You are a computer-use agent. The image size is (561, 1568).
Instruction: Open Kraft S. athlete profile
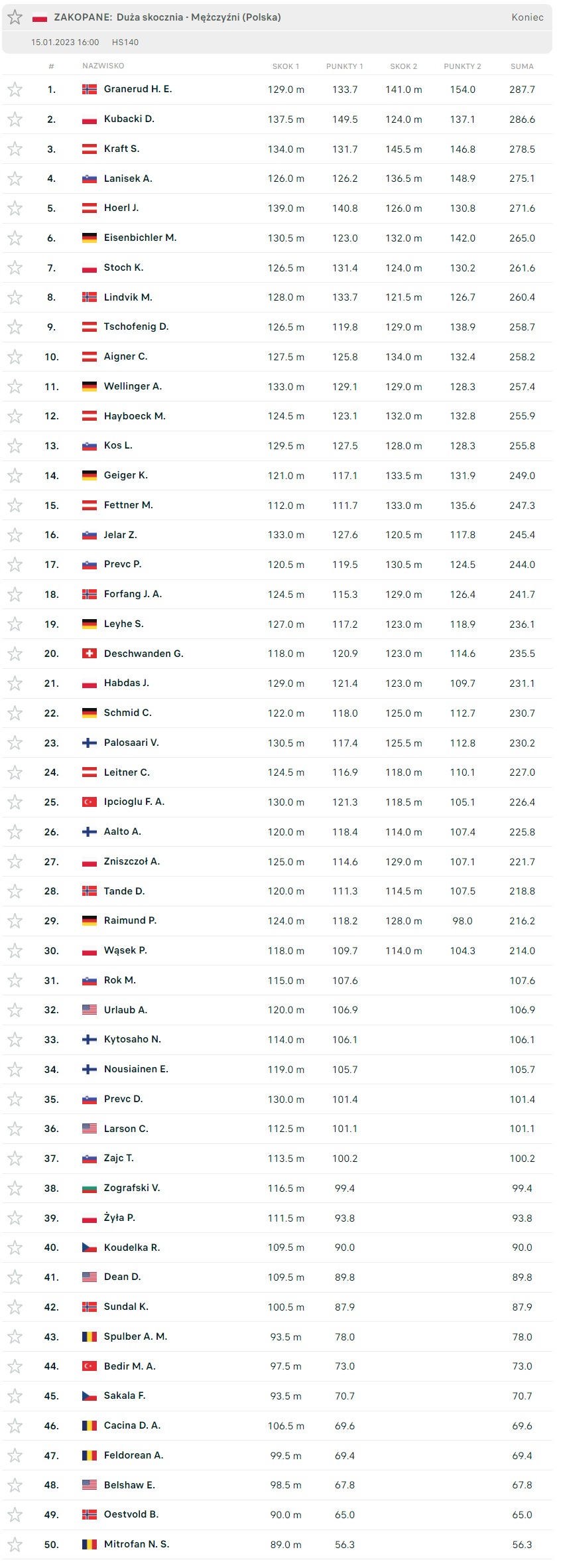[x=121, y=149]
